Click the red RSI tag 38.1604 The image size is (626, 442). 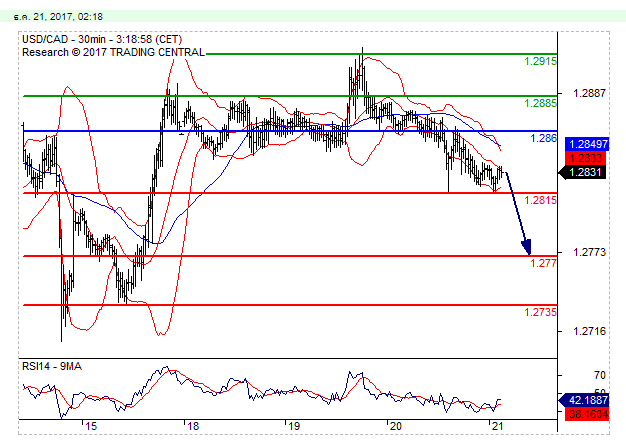coord(587,414)
